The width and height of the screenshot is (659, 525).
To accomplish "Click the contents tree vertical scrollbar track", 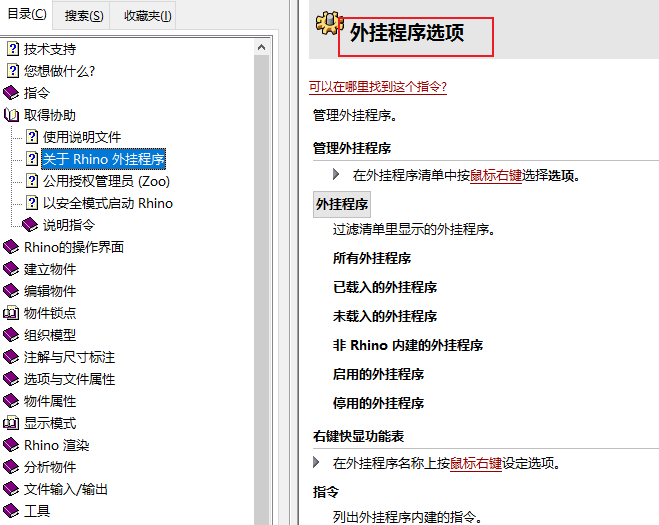I will click(261, 290).
